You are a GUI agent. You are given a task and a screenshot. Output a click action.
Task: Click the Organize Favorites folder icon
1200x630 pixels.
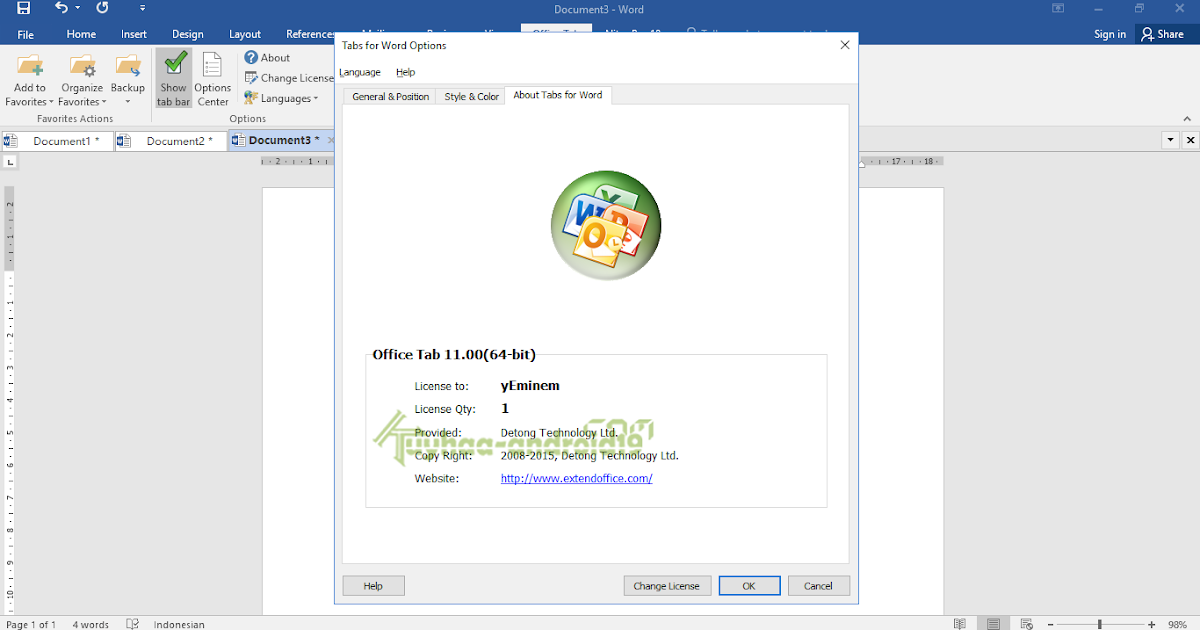coord(82,66)
